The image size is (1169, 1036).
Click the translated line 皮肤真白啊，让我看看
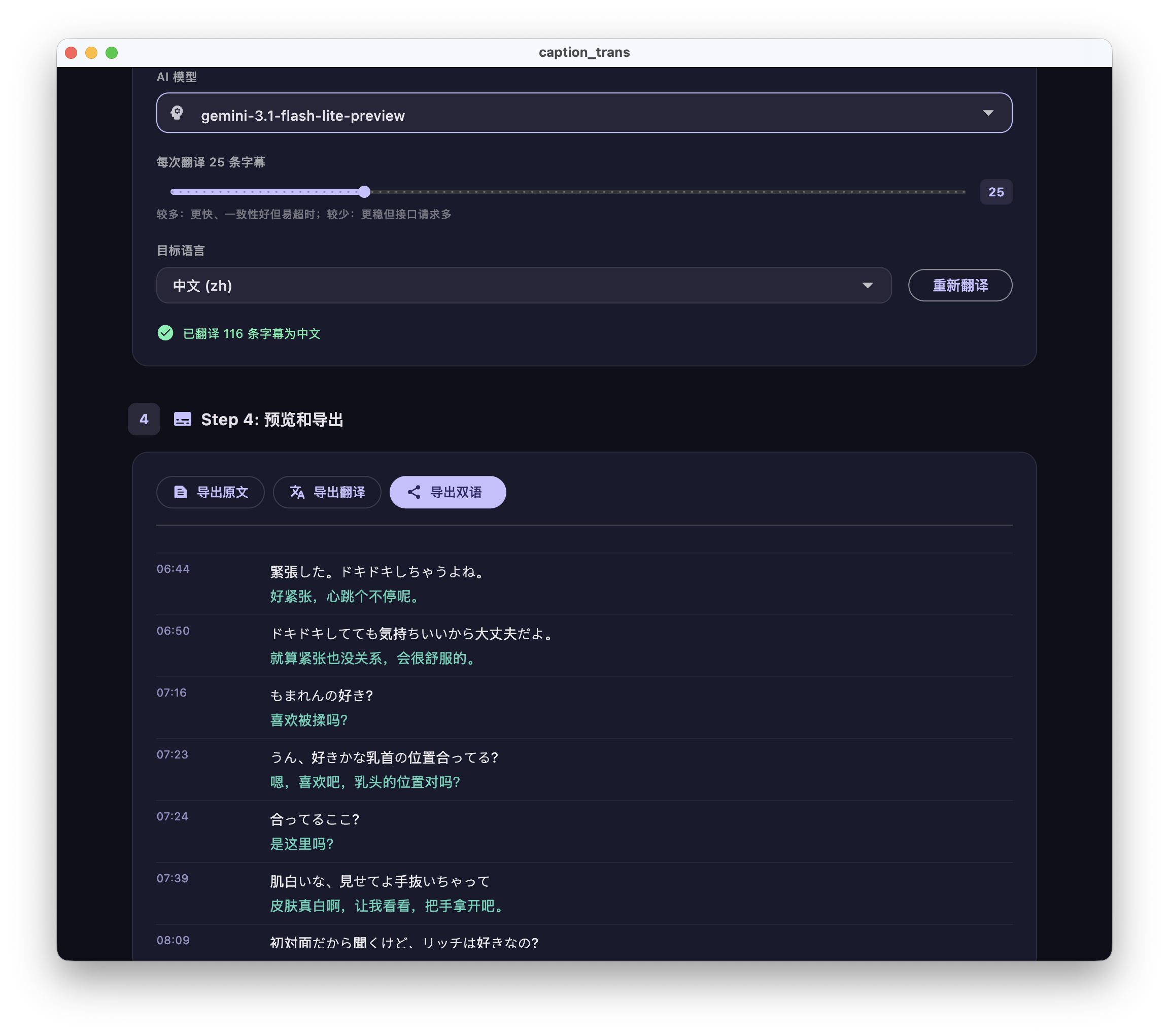point(387,906)
